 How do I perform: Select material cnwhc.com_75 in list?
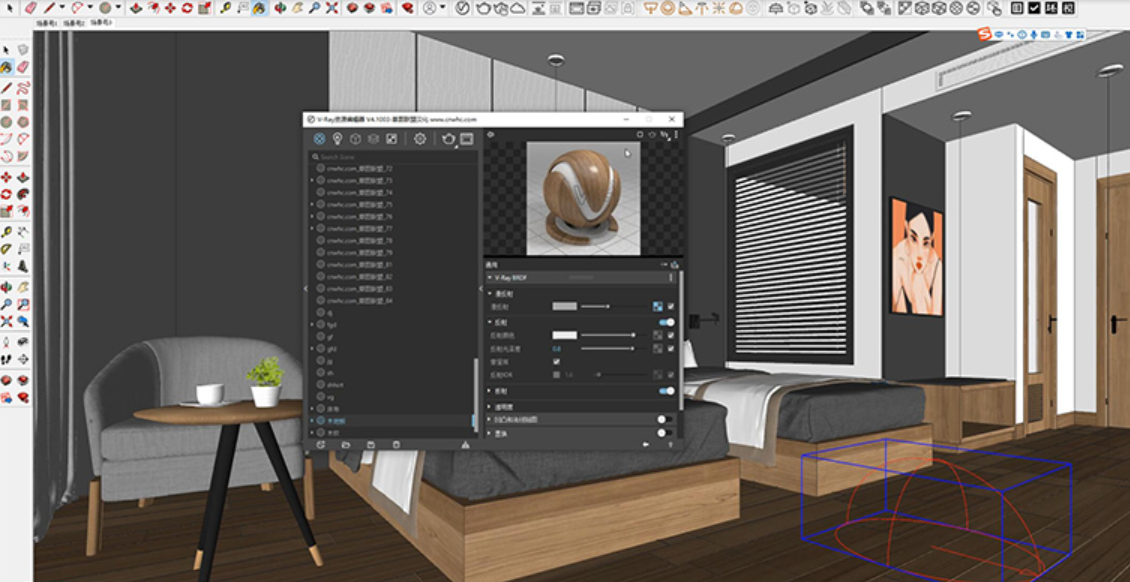click(359, 205)
